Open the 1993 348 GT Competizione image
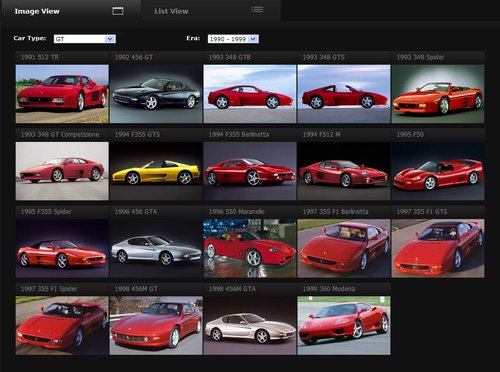 pyautogui.click(x=62, y=171)
